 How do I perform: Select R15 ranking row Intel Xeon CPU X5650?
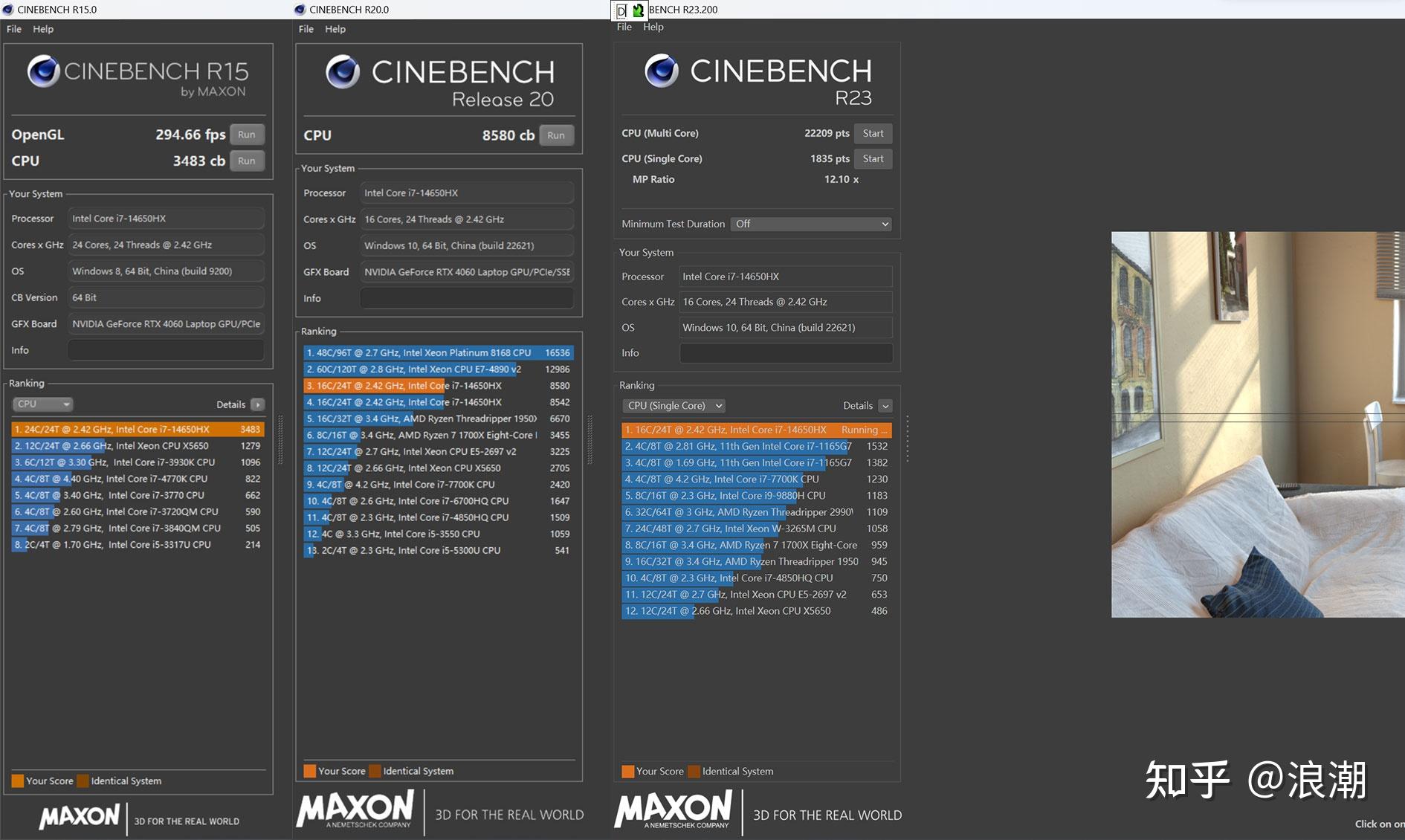[138, 446]
